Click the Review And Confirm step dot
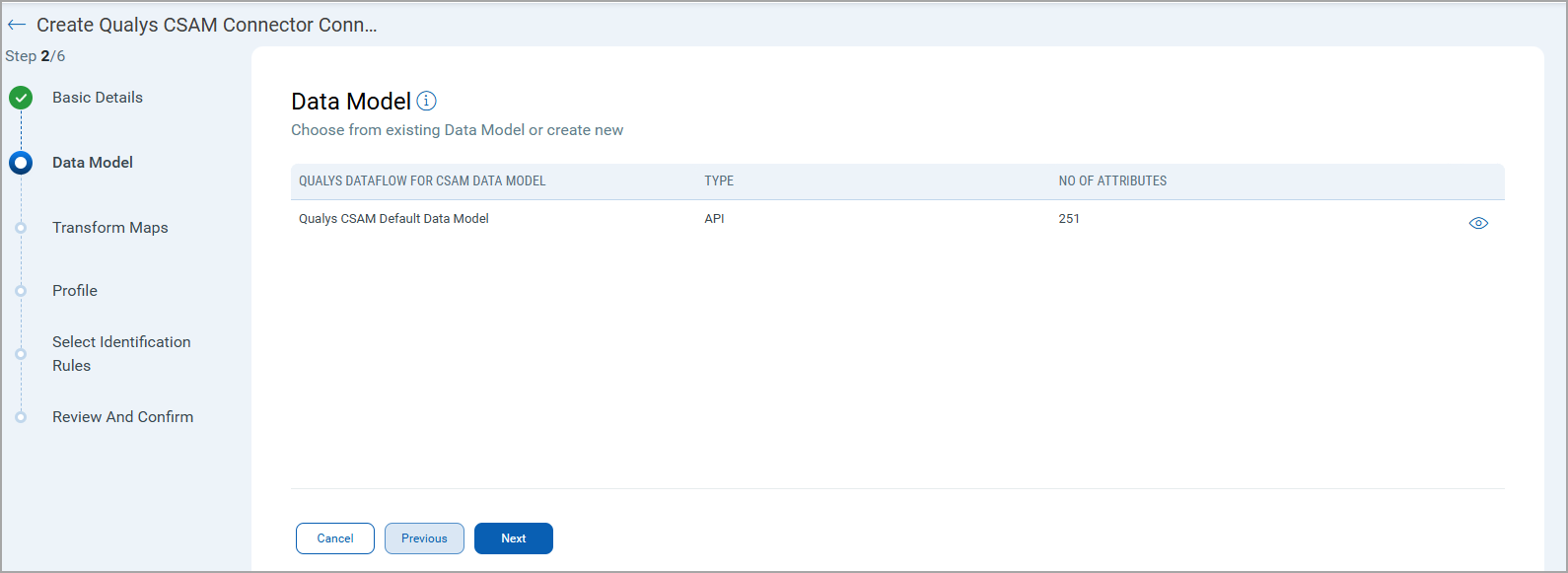 pyautogui.click(x=21, y=417)
